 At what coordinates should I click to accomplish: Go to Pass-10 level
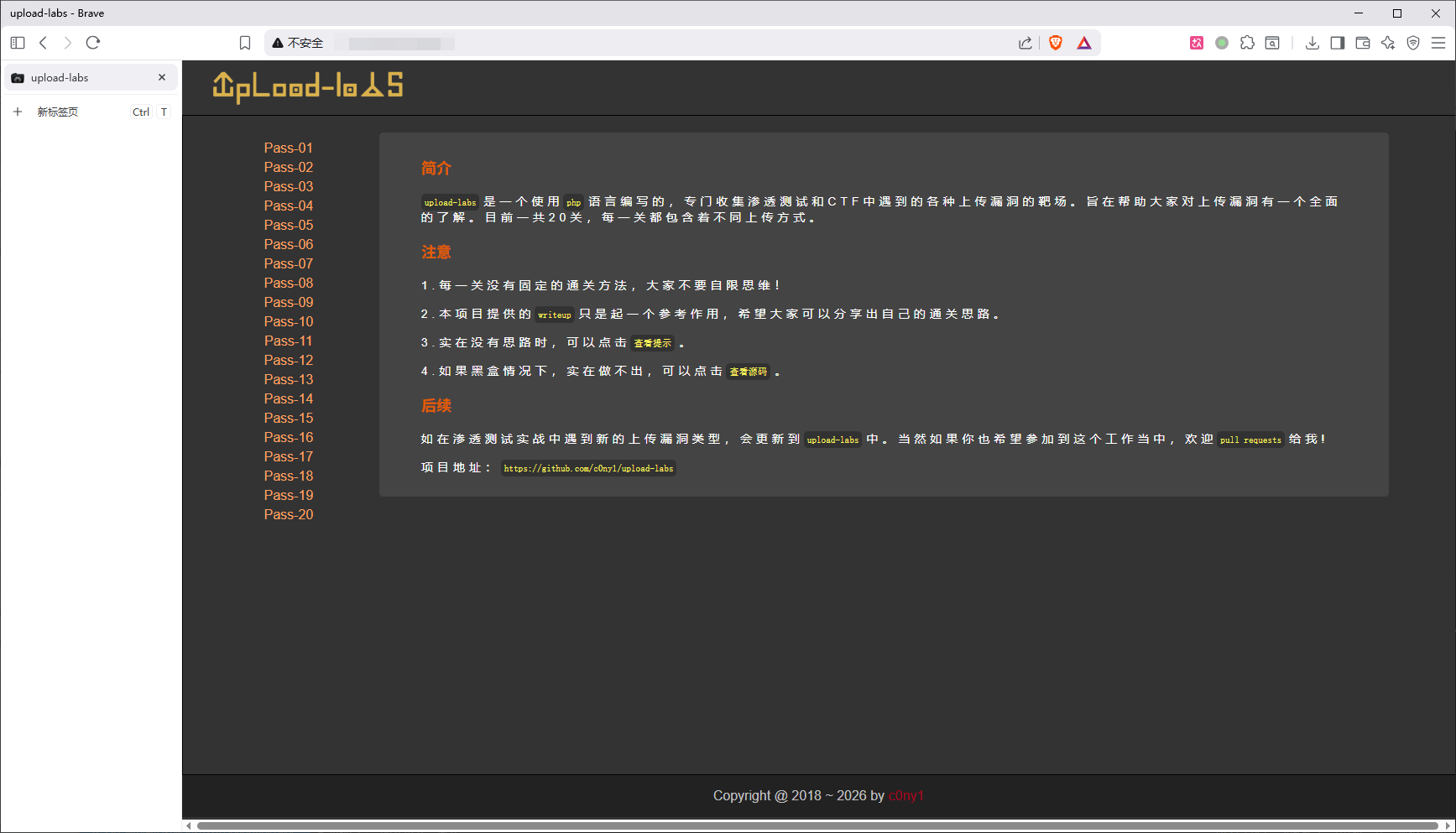click(289, 321)
